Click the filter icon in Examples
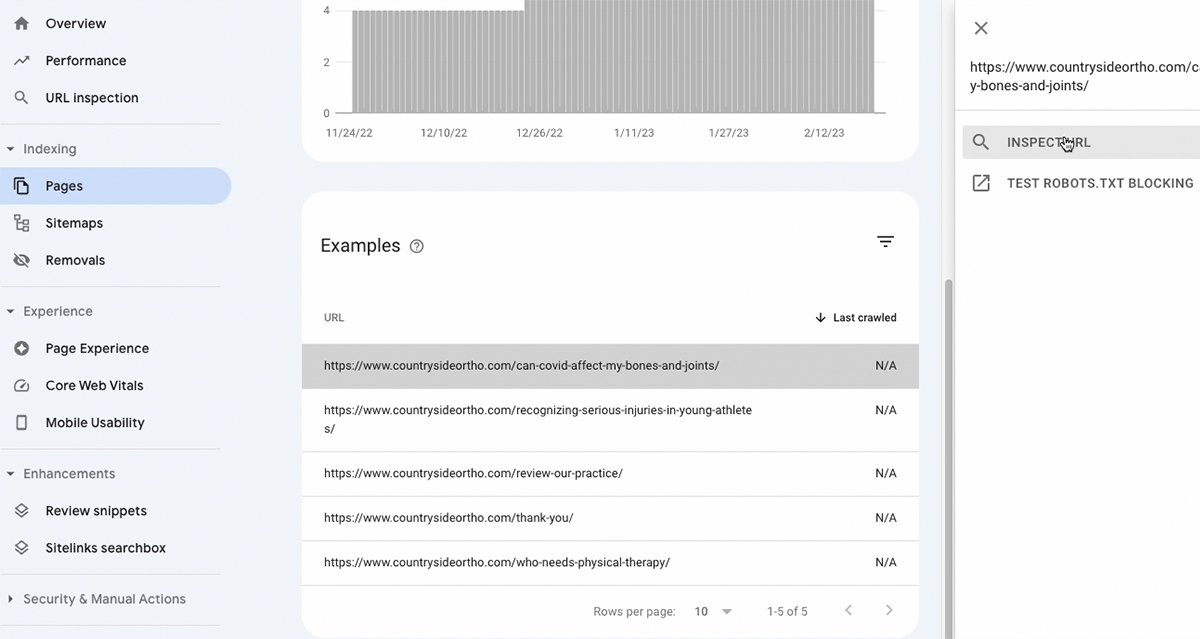 [x=885, y=242]
